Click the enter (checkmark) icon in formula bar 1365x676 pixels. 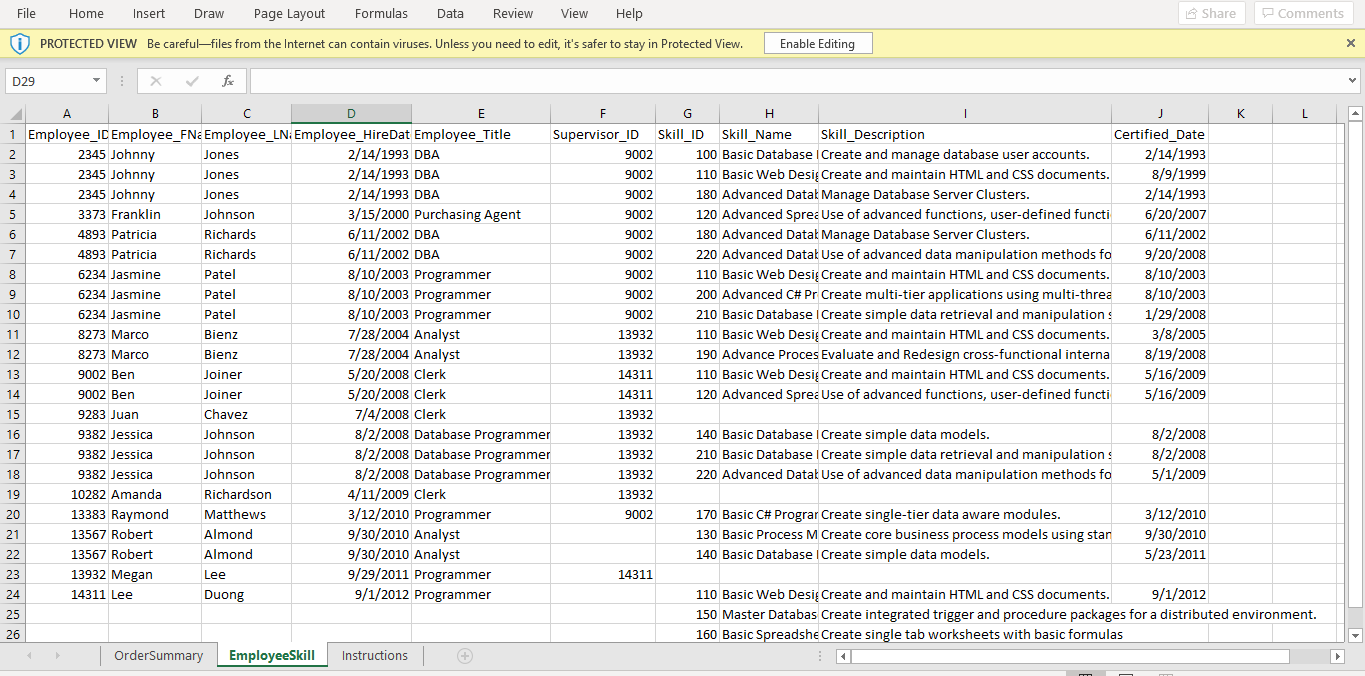click(190, 80)
